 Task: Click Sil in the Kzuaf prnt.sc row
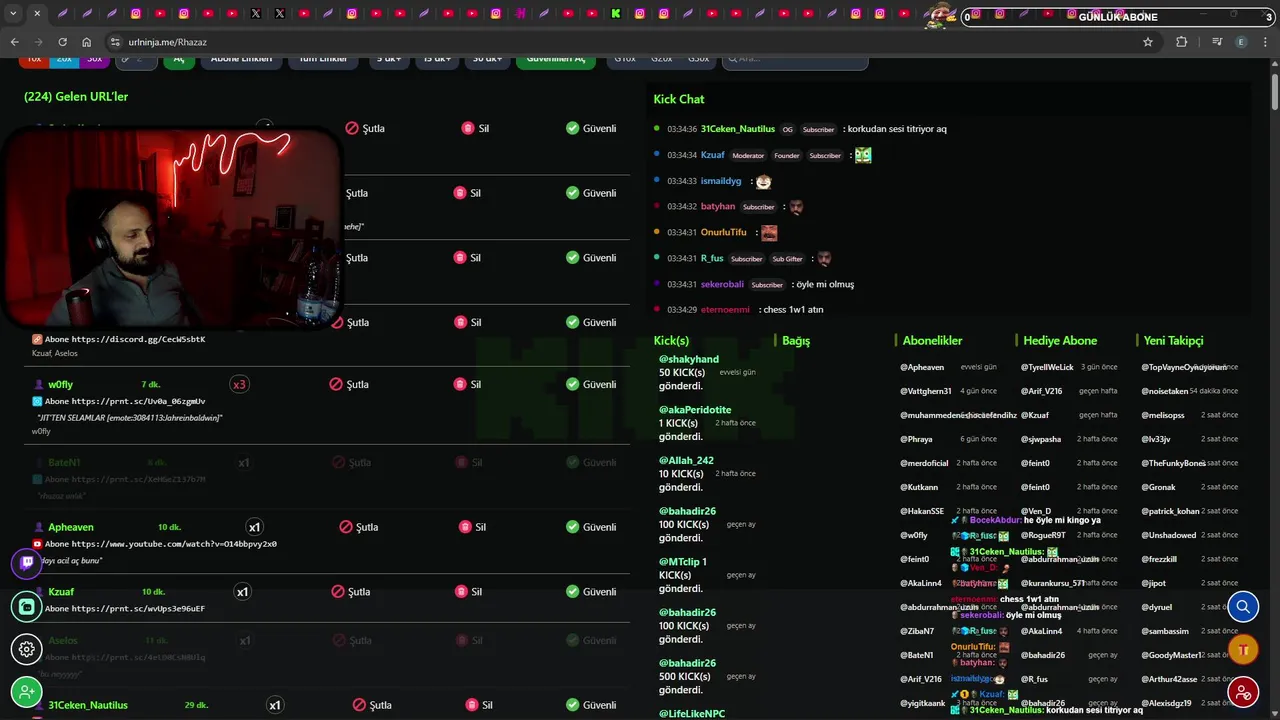[x=468, y=592]
